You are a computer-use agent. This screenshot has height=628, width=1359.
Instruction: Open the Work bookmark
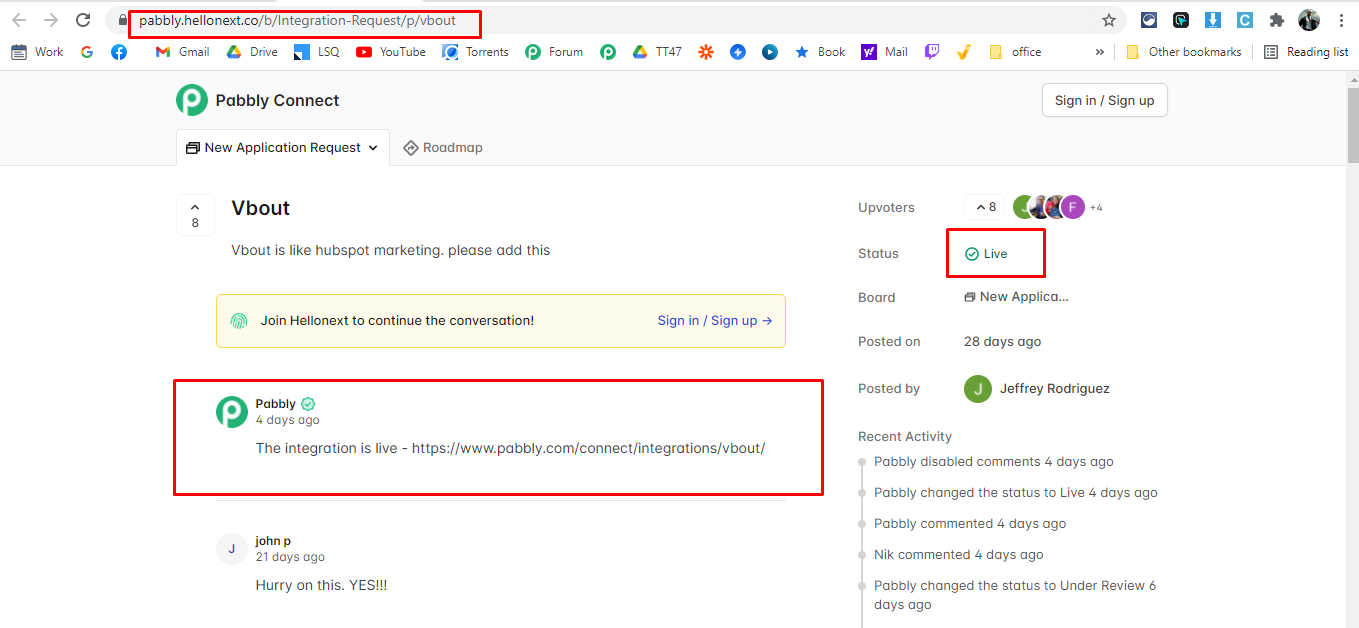(37, 52)
